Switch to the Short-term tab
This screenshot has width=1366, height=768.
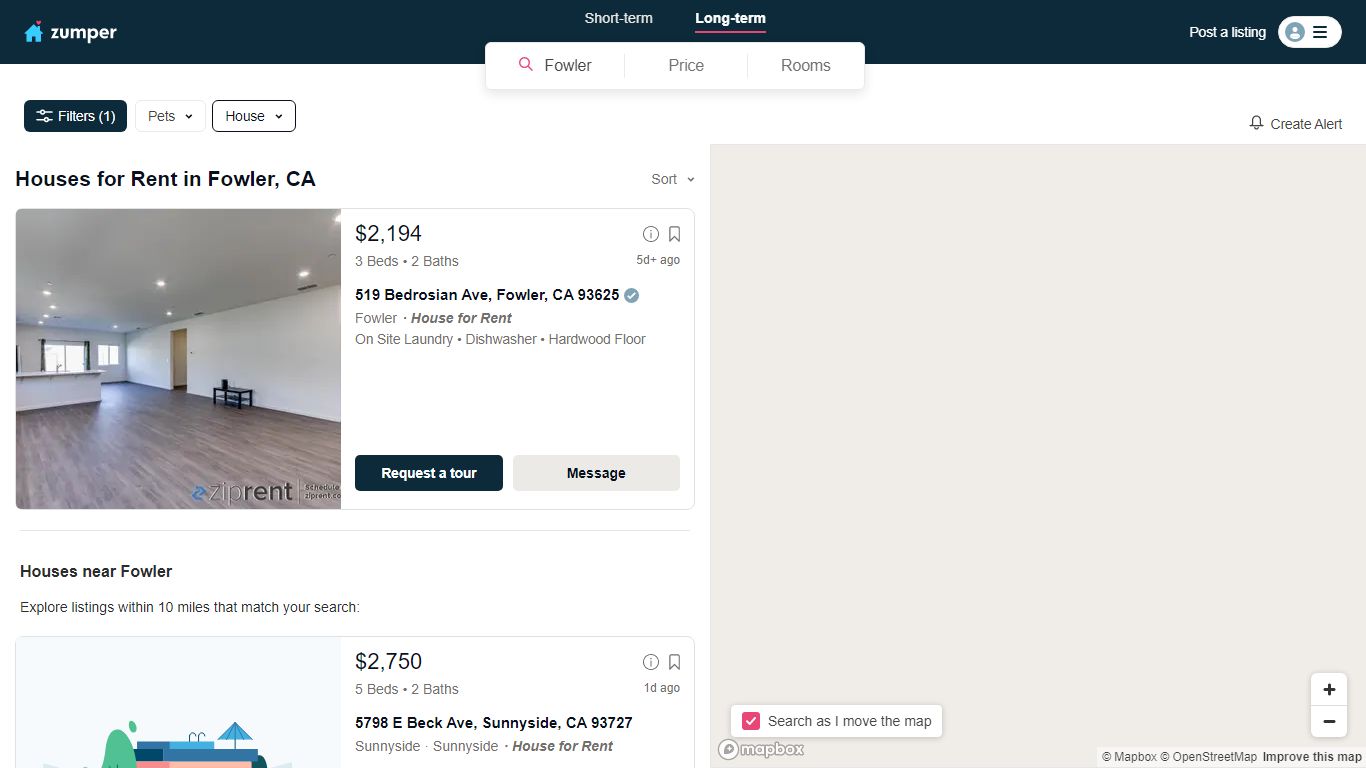[x=618, y=18]
